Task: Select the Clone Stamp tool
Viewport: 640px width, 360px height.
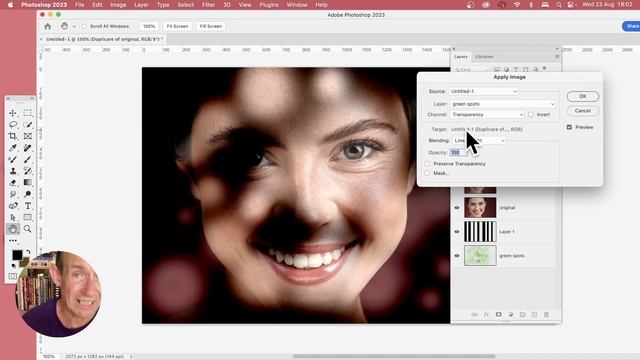Action: (13, 171)
